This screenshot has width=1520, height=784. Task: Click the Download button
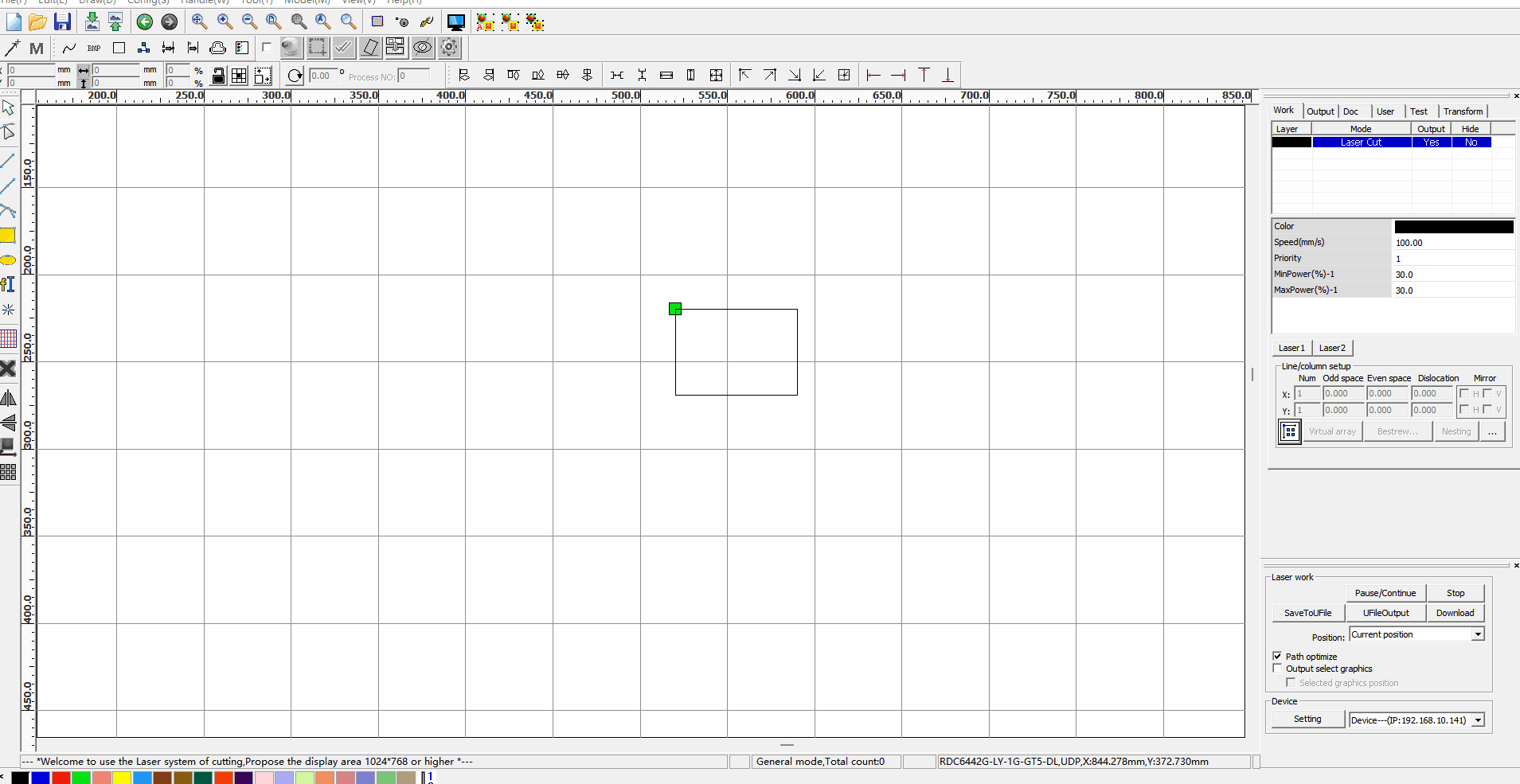pyautogui.click(x=1455, y=613)
